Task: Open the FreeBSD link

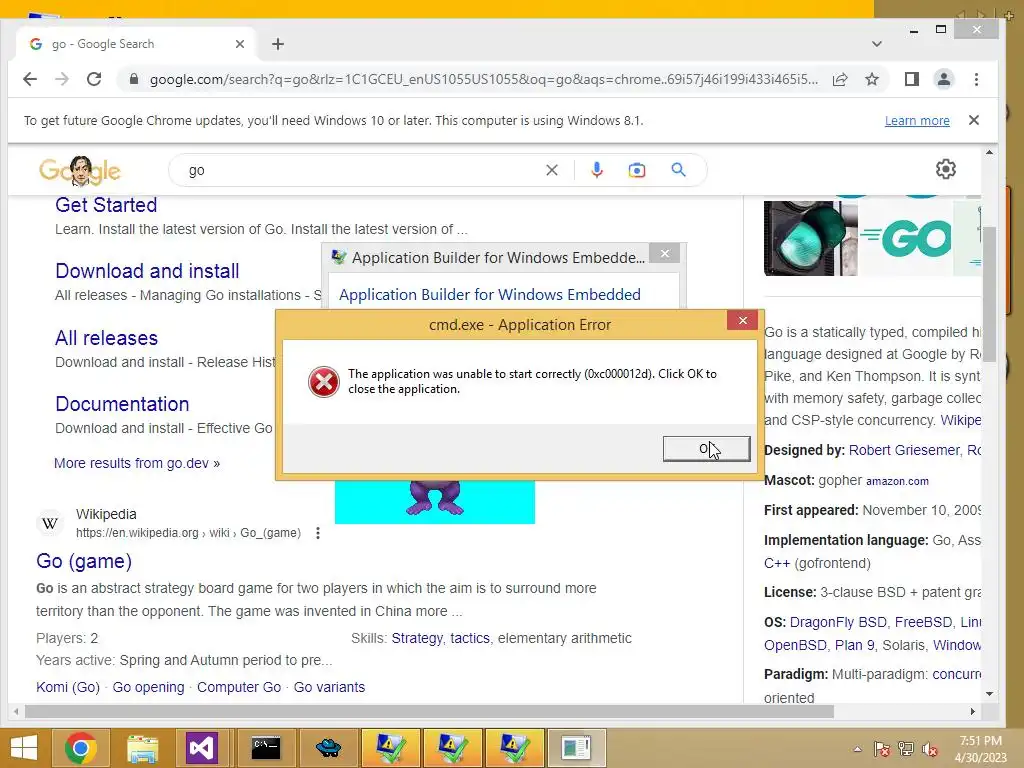Action: [923, 622]
